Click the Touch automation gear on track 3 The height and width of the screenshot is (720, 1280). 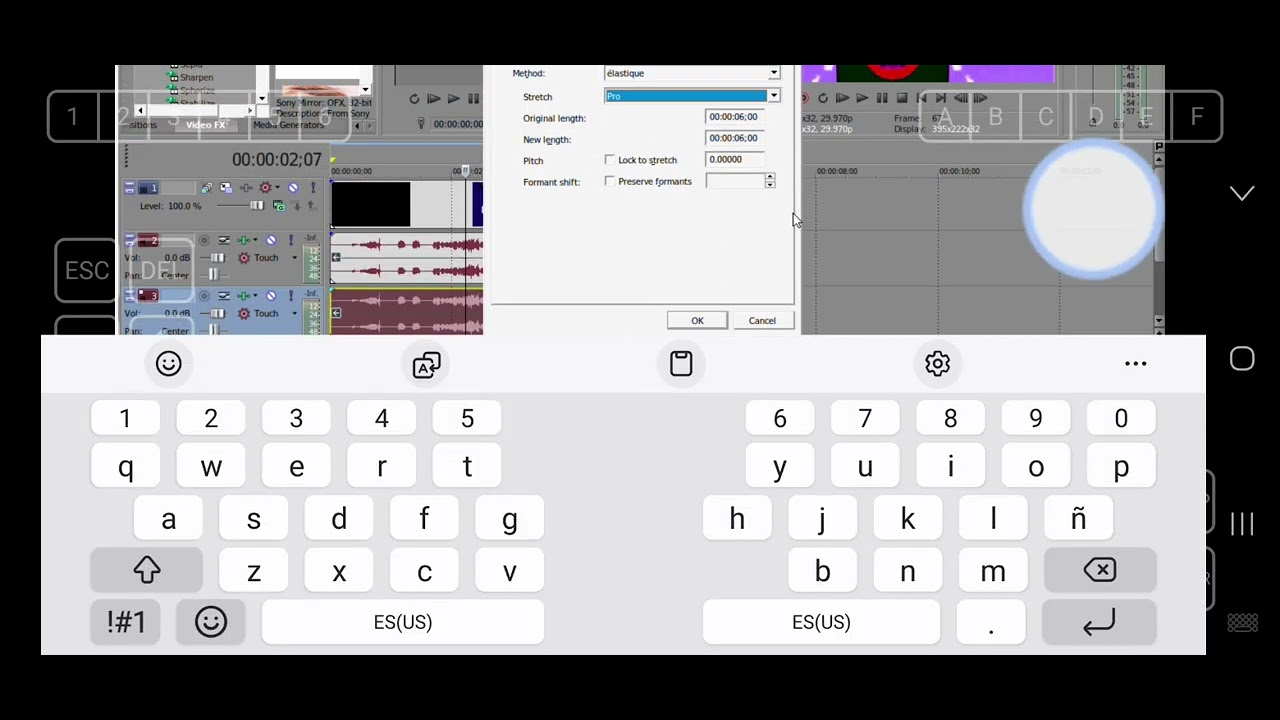click(x=244, y=313)
